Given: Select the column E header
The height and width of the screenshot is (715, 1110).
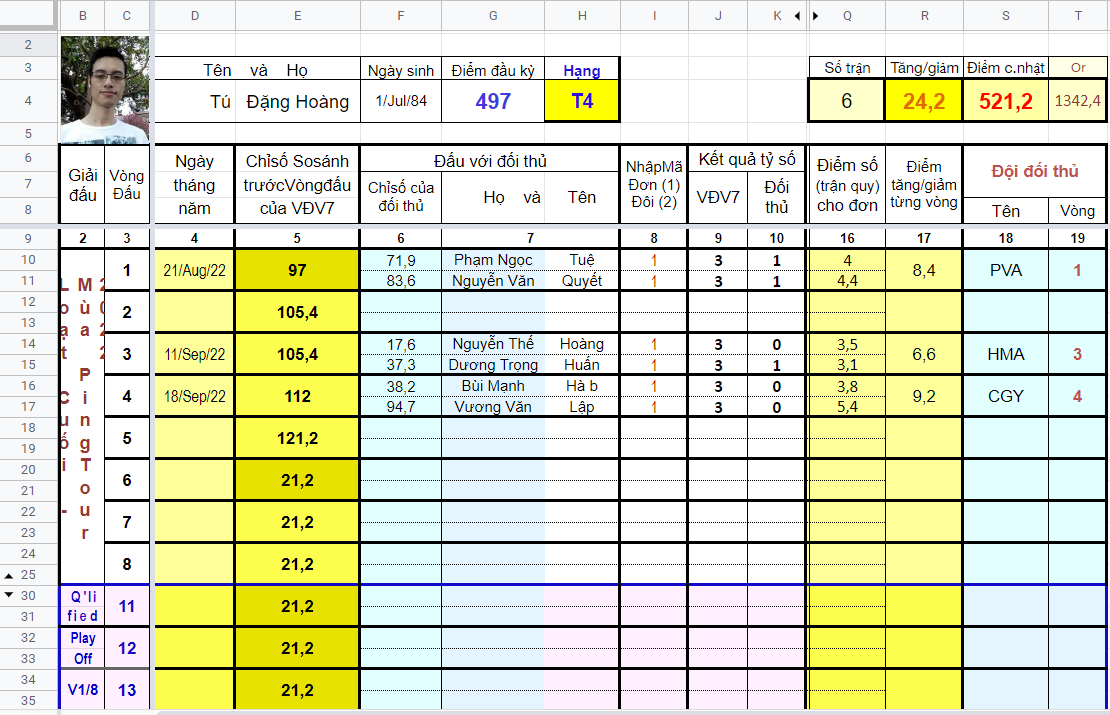Looking at the screenshot, I should click(297, 16).
